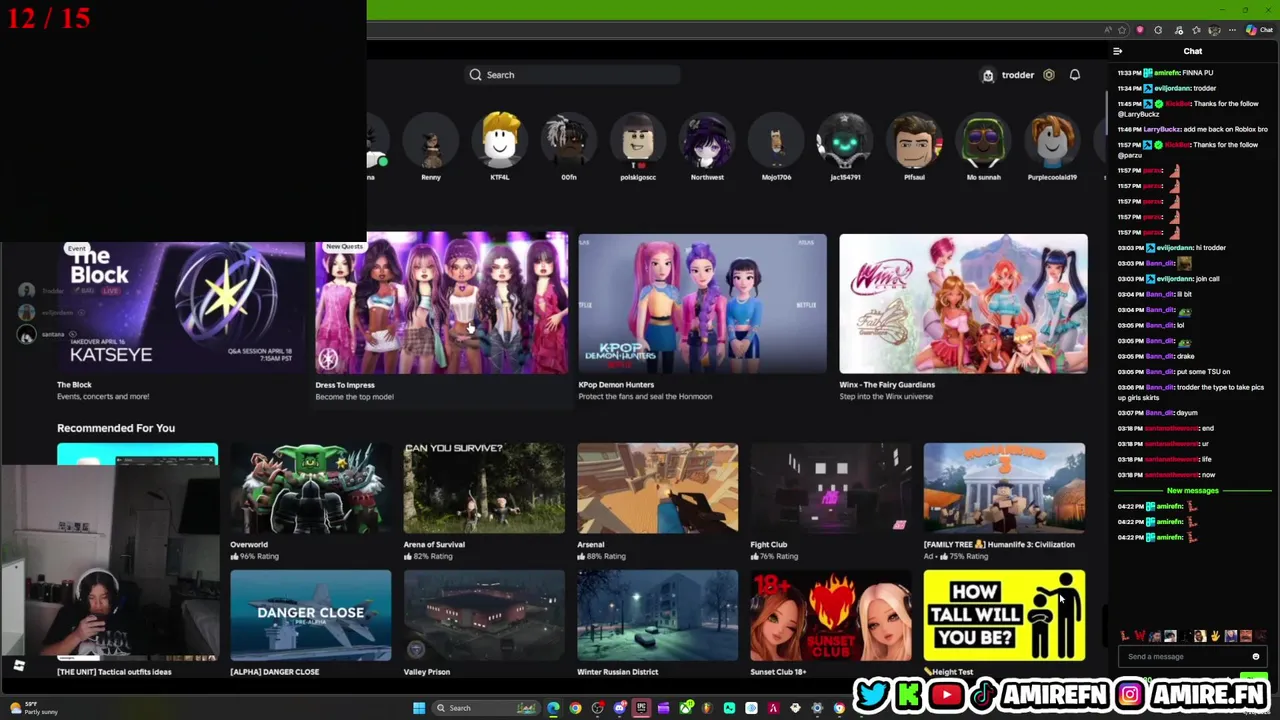Open Sunset Club 18+ game tile
Viewport: 1280px width, 720px height.
pyautogui.click(x=831, y=616)
